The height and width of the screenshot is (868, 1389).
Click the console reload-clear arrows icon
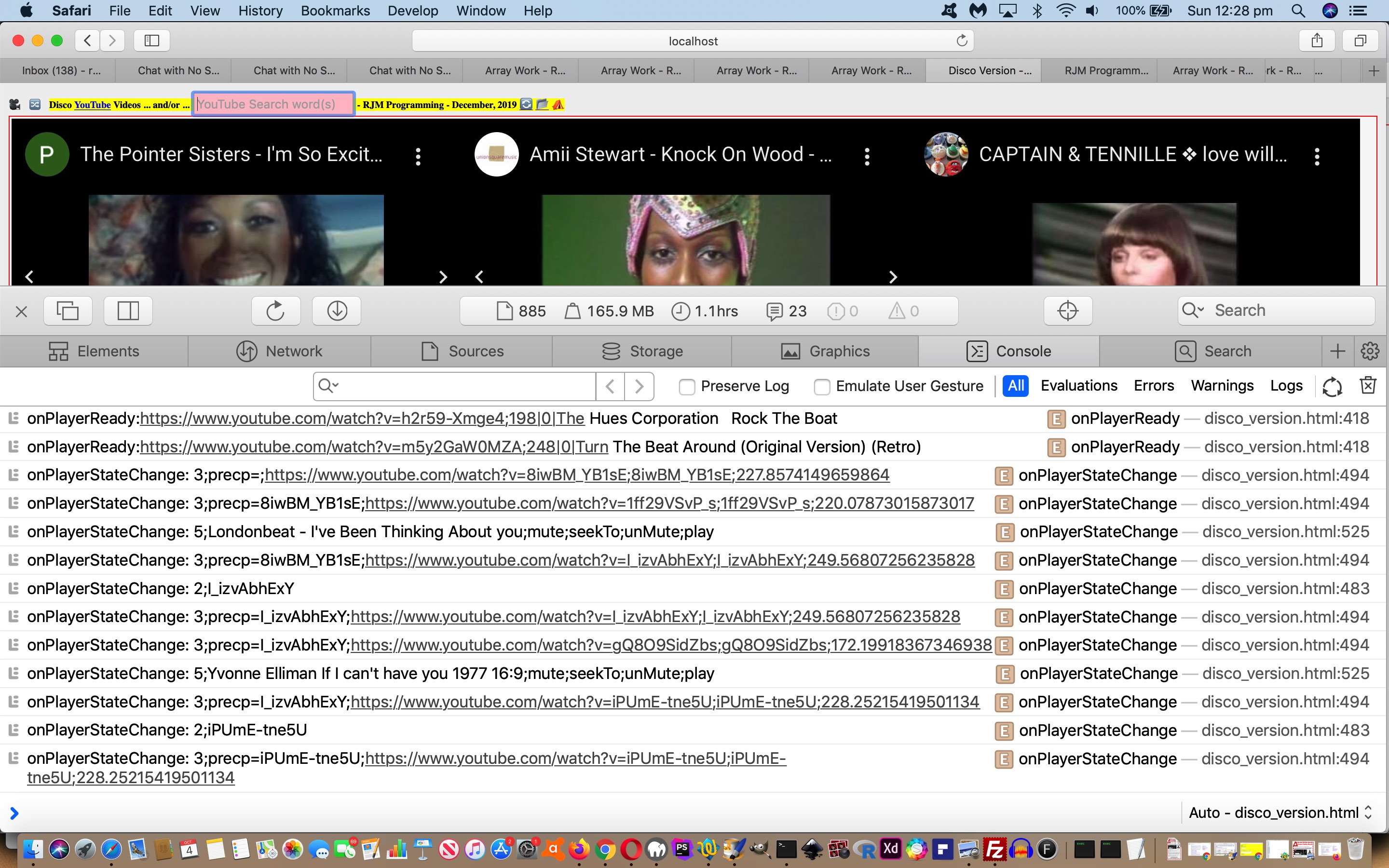tap(1332, 386)
